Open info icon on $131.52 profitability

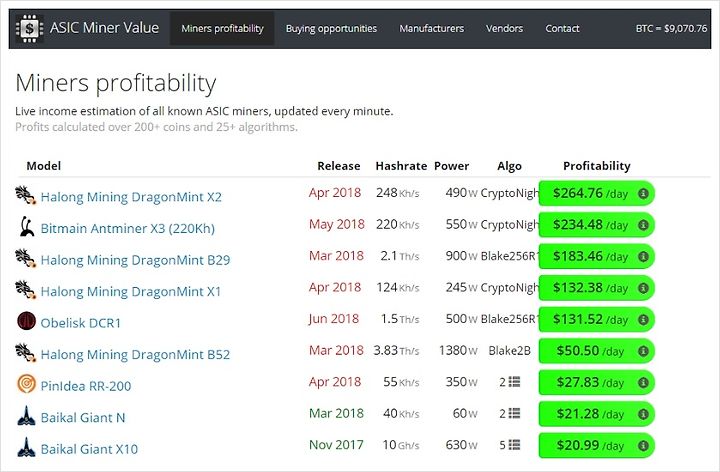click(643, 319)
